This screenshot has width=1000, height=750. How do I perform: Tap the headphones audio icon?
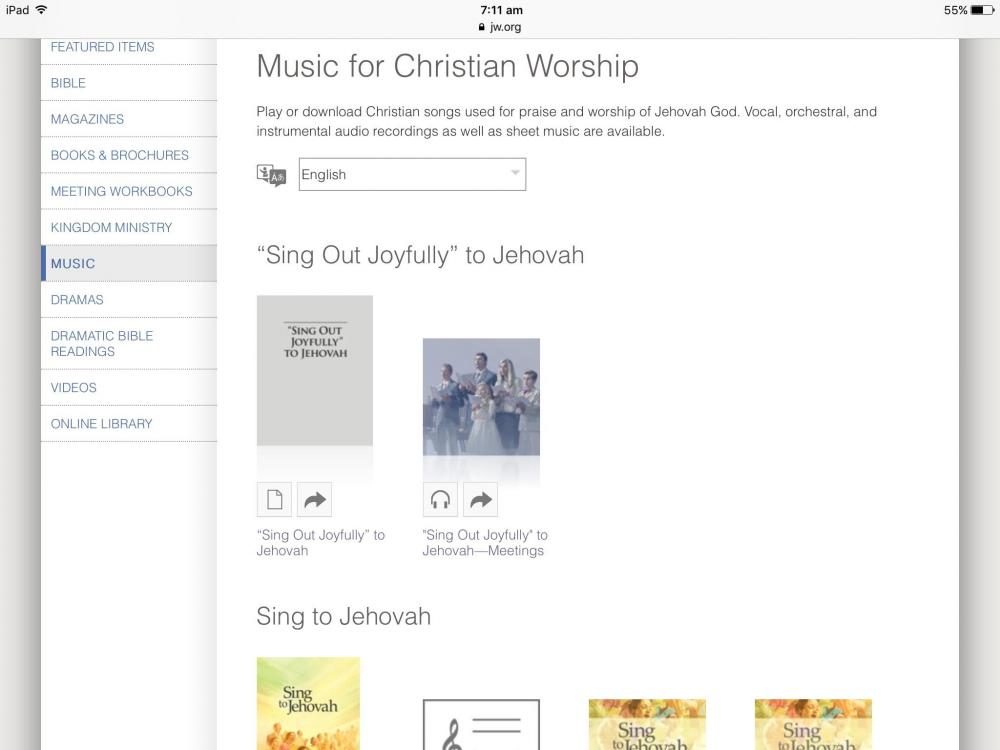pyautogui.click(x=440, y=499)
